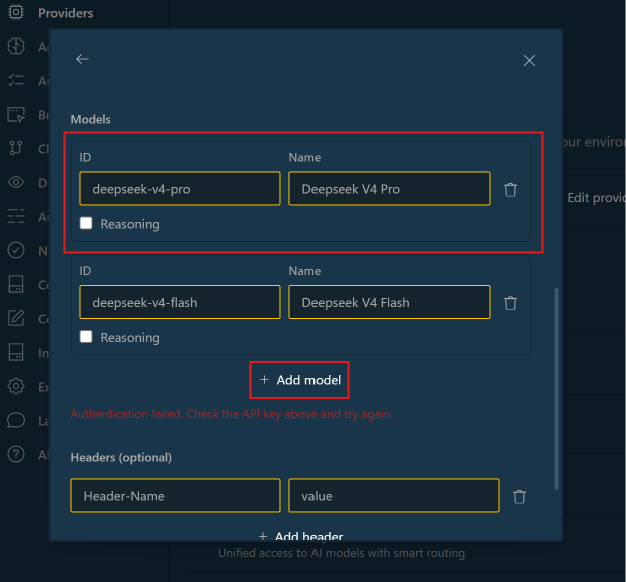Enable Reasoning for Deepseek V4 Pro
The height and width of the screenshot is (582, 626).
click(x=86, y=223)
